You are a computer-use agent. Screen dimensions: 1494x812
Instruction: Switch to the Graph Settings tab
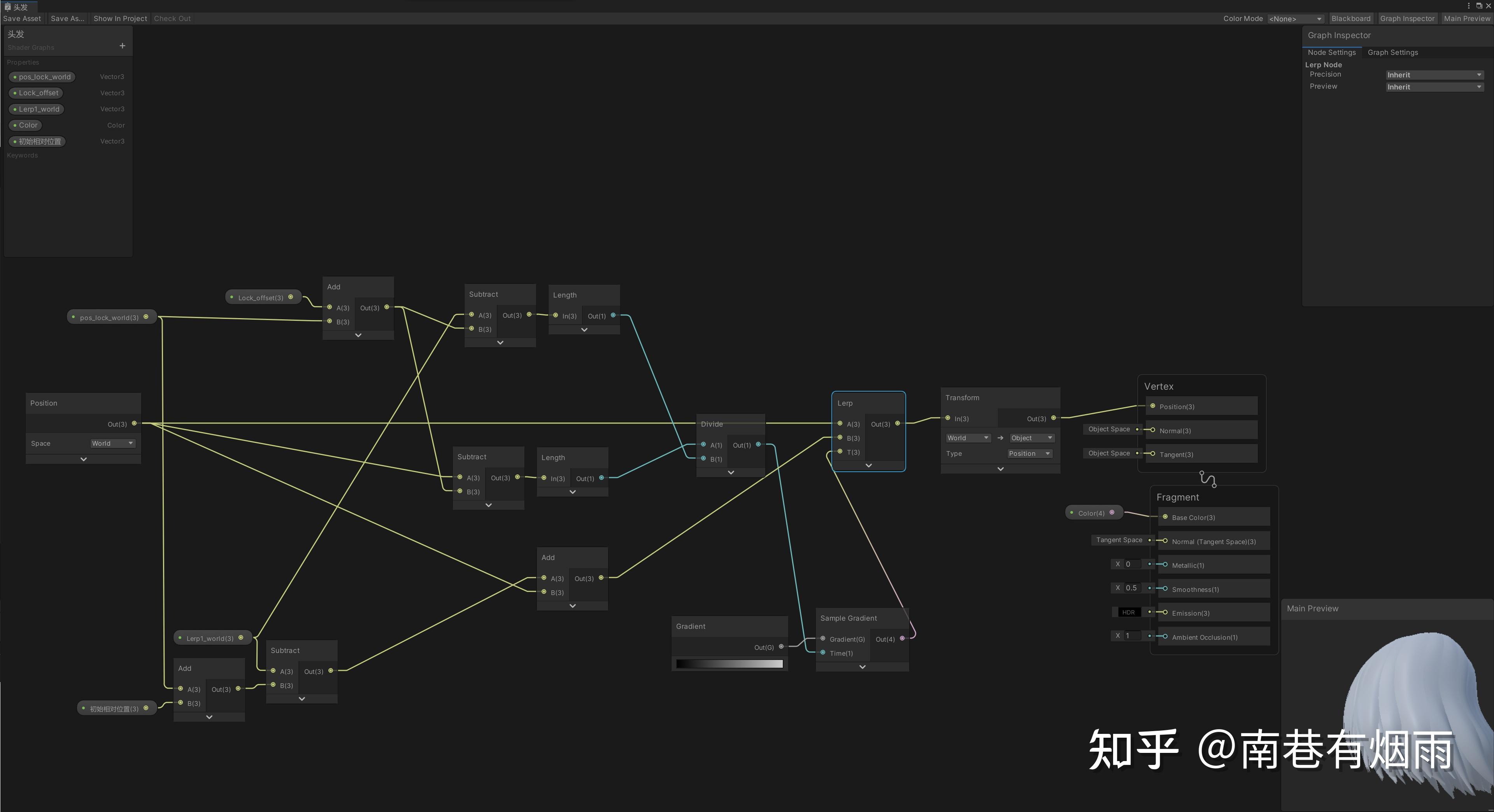[1392, 52]
